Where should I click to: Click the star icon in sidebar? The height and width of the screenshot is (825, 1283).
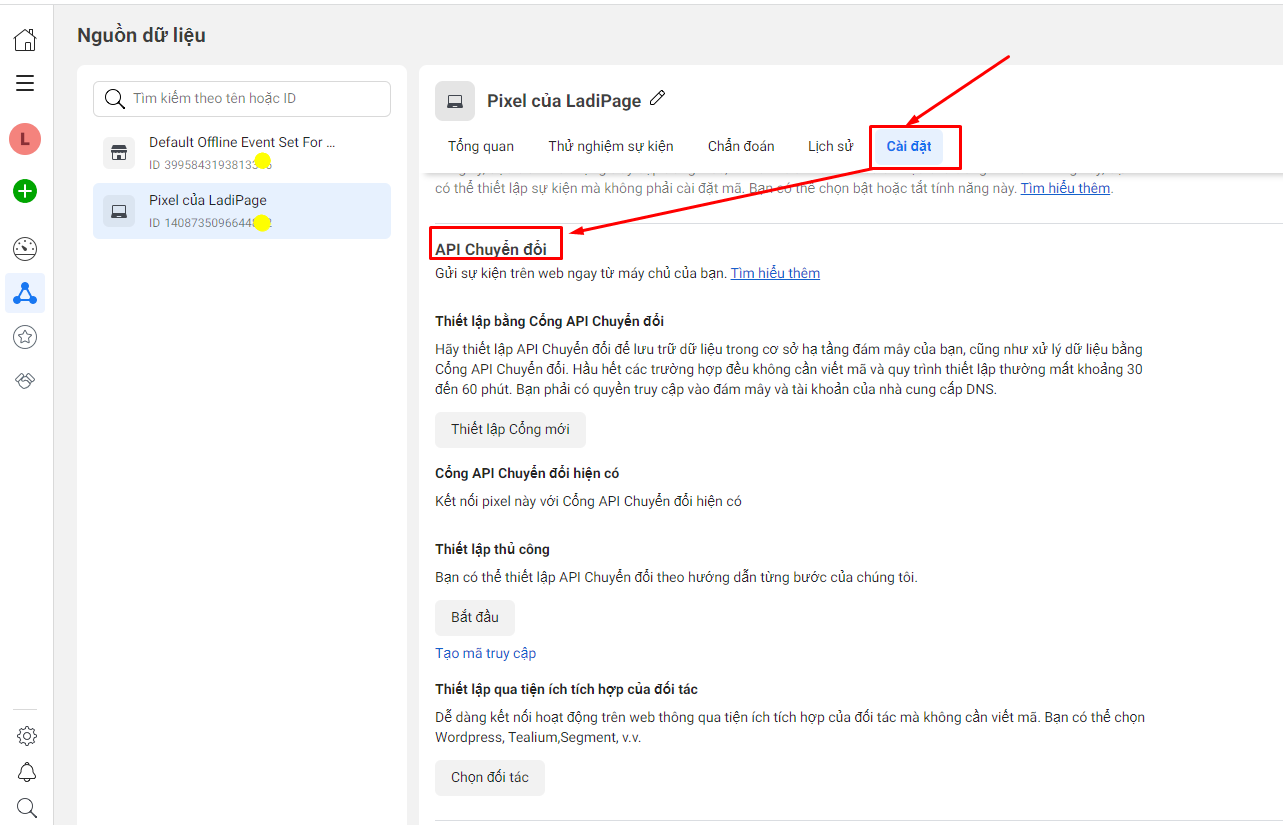[25, 337]
